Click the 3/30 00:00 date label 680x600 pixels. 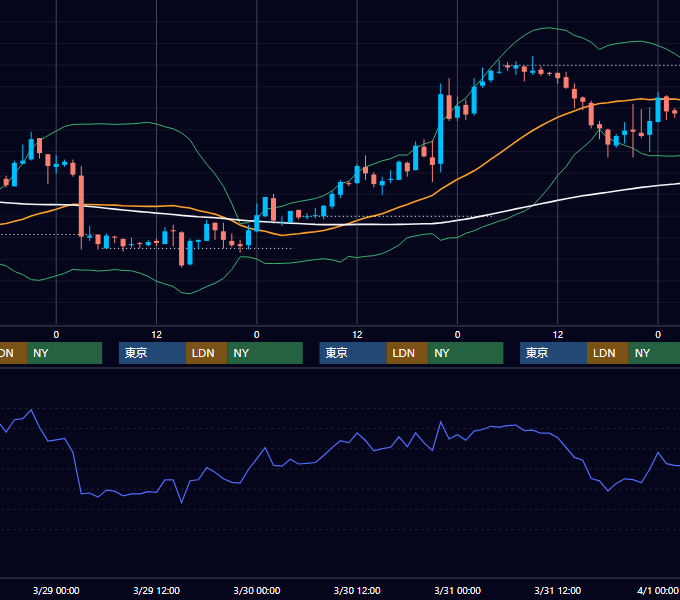[257, 590]
